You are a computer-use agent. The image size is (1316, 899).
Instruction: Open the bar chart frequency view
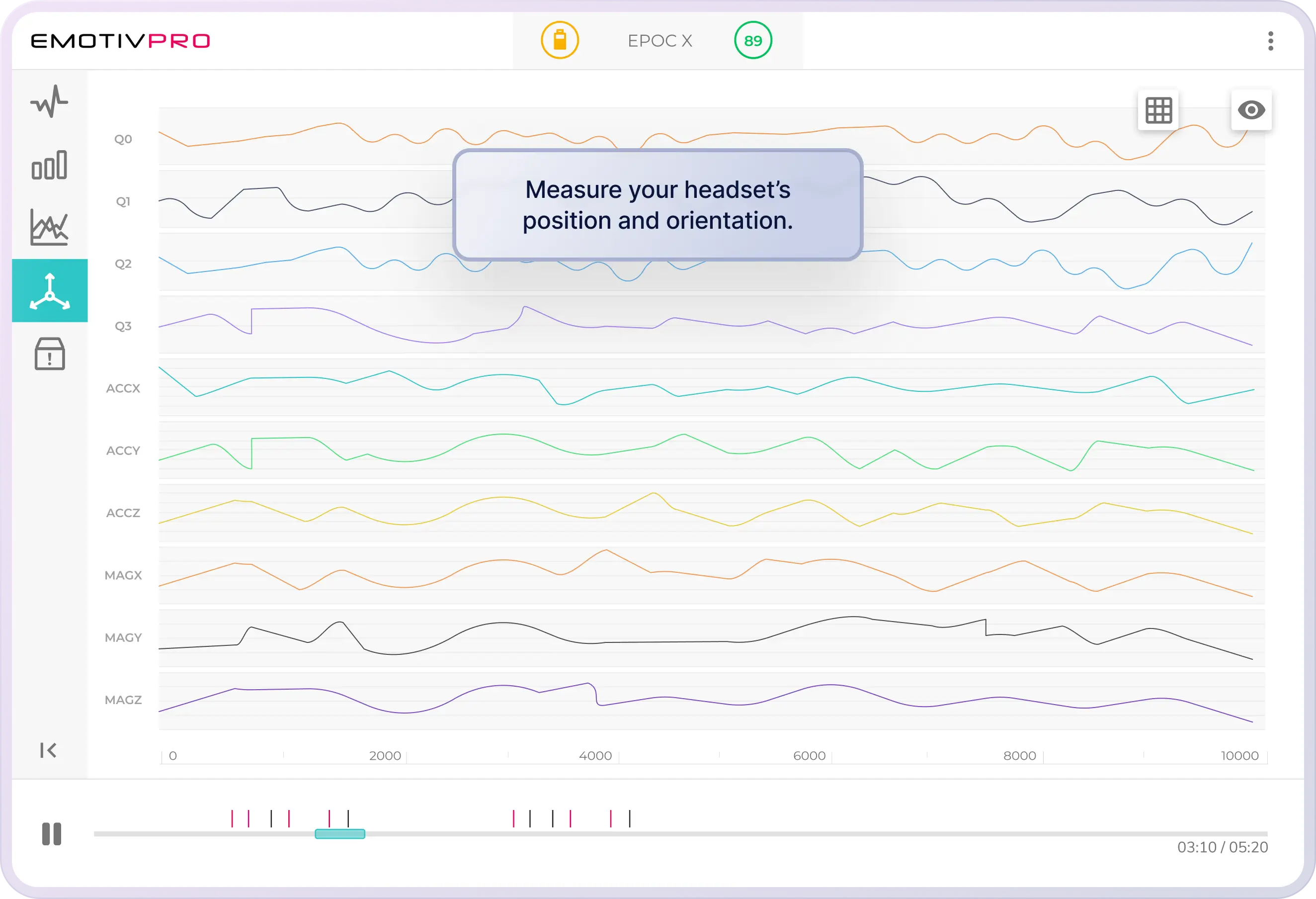point(49,165)
